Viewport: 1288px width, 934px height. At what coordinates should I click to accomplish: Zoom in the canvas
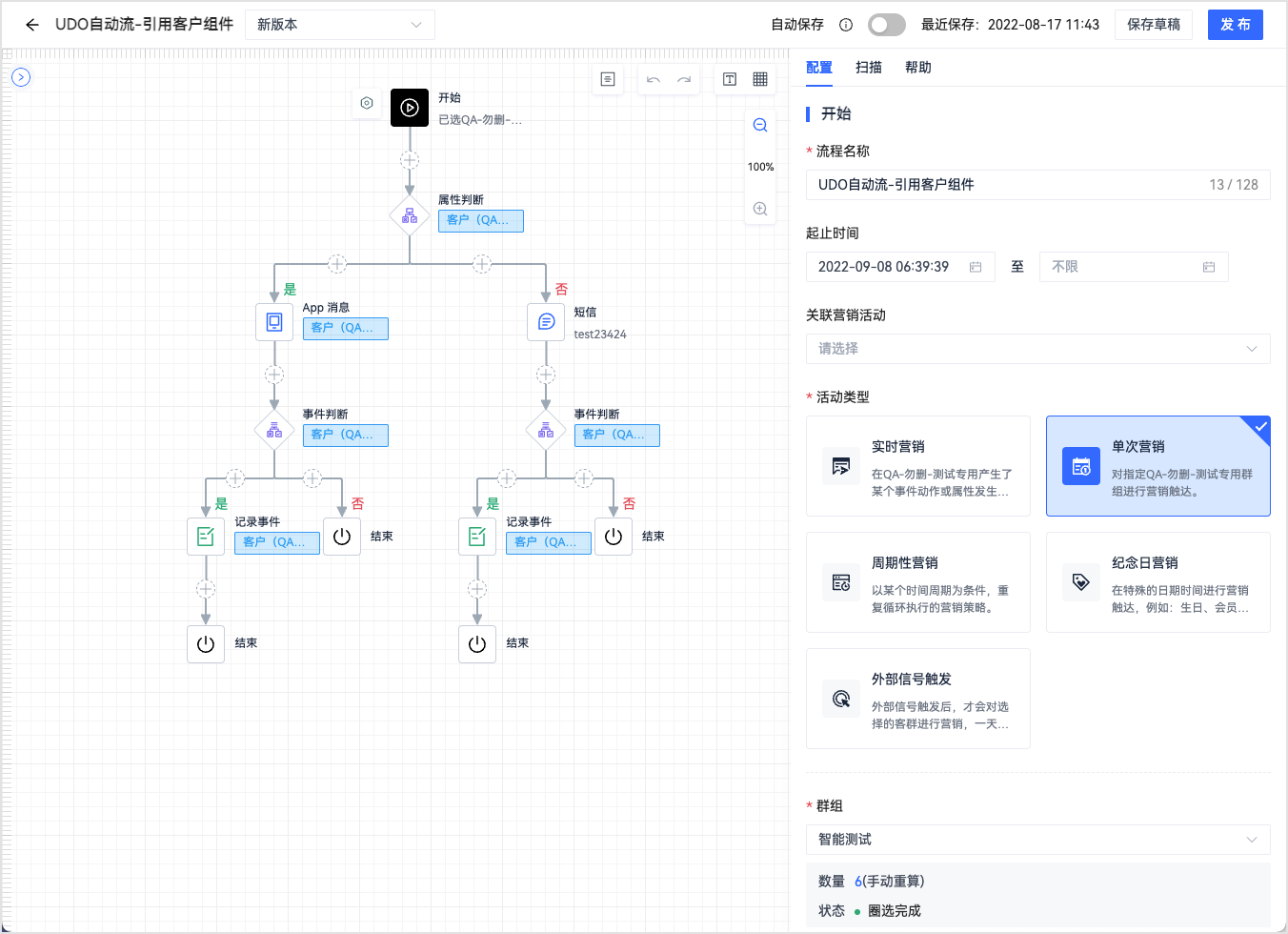[x=760, y=209]
